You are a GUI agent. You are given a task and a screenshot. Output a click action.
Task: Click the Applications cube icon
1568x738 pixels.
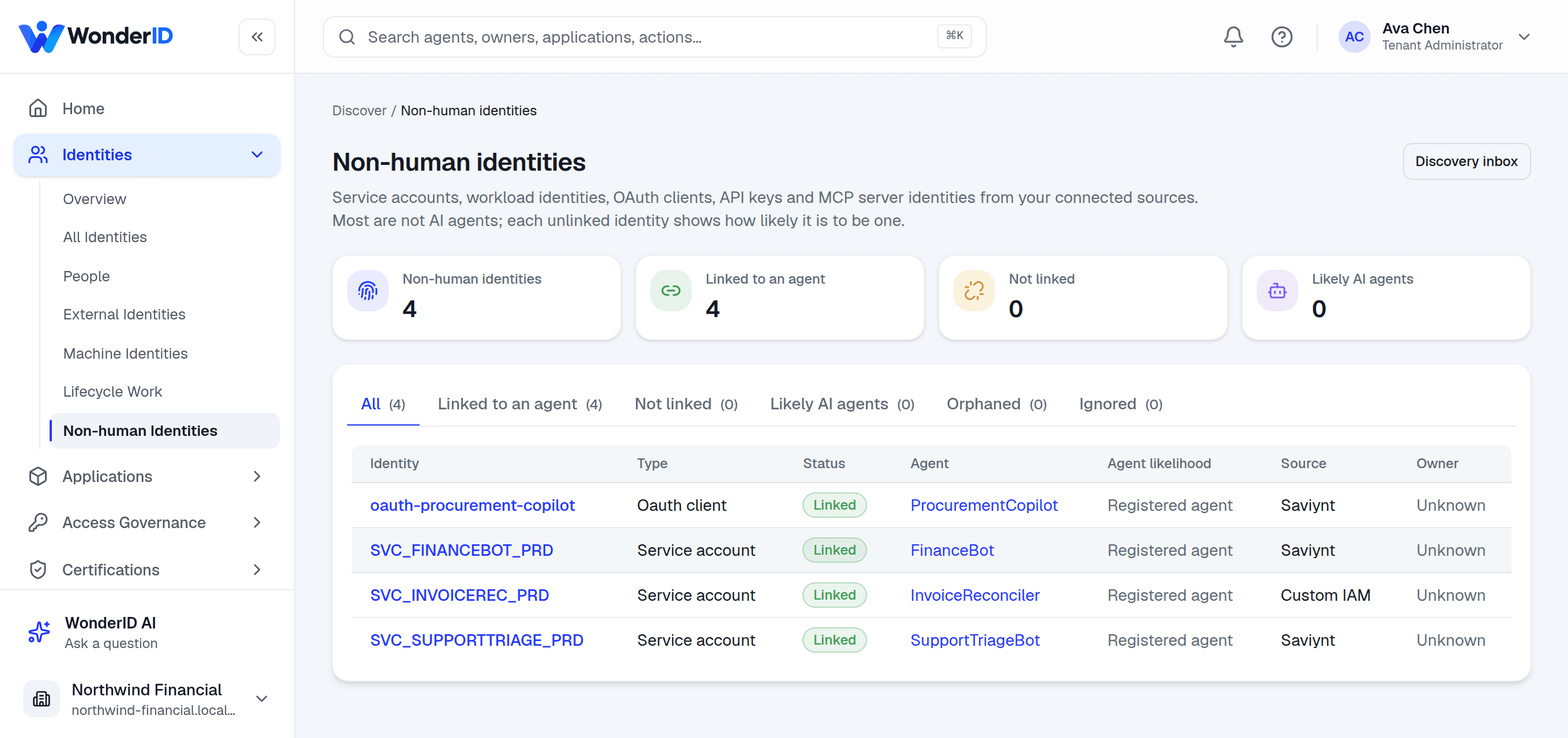(37, 476)
